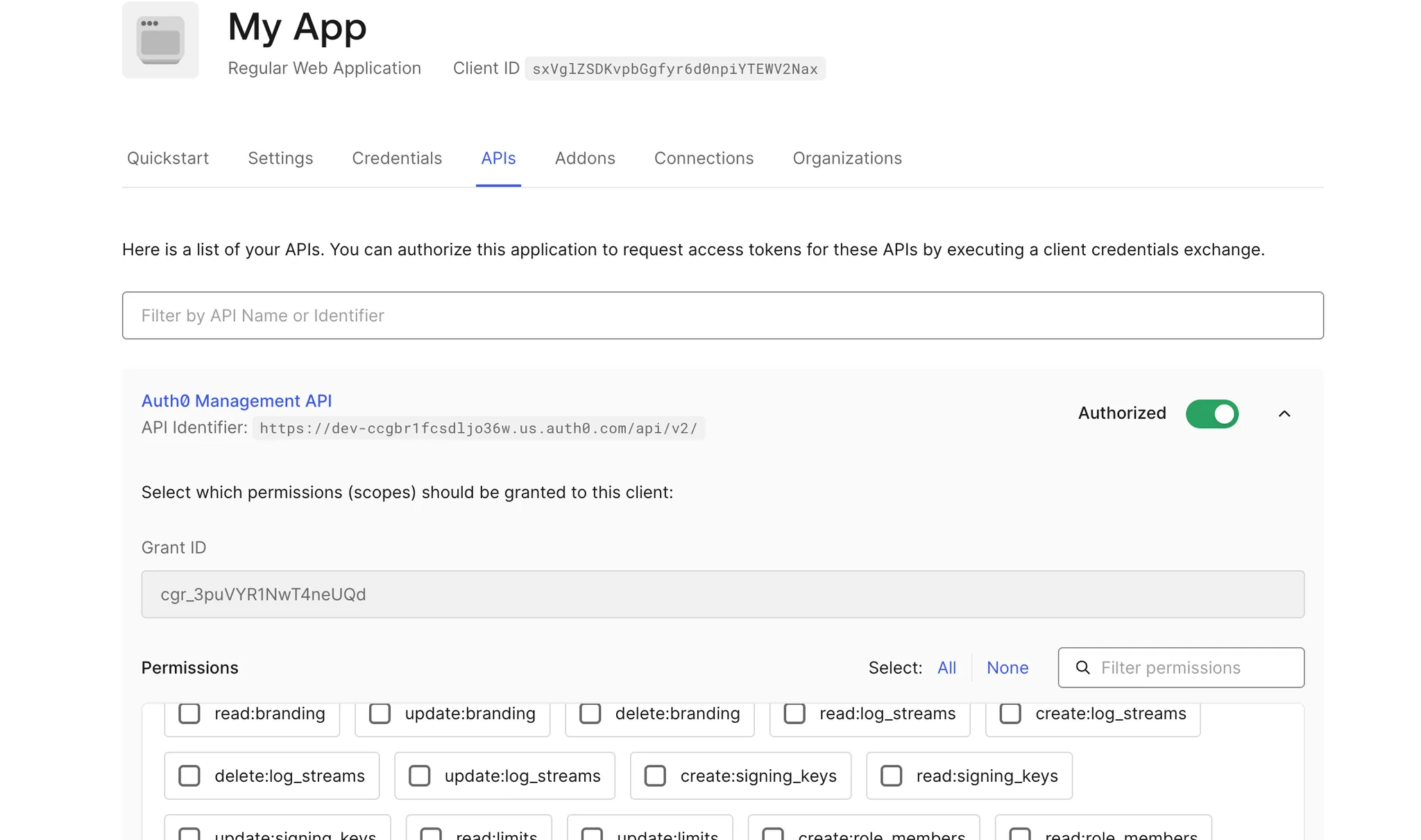Toggle the Authorized switch off
This screenshot has width=1421, height=840.
pyautogui.click(x=1211, y=414)
